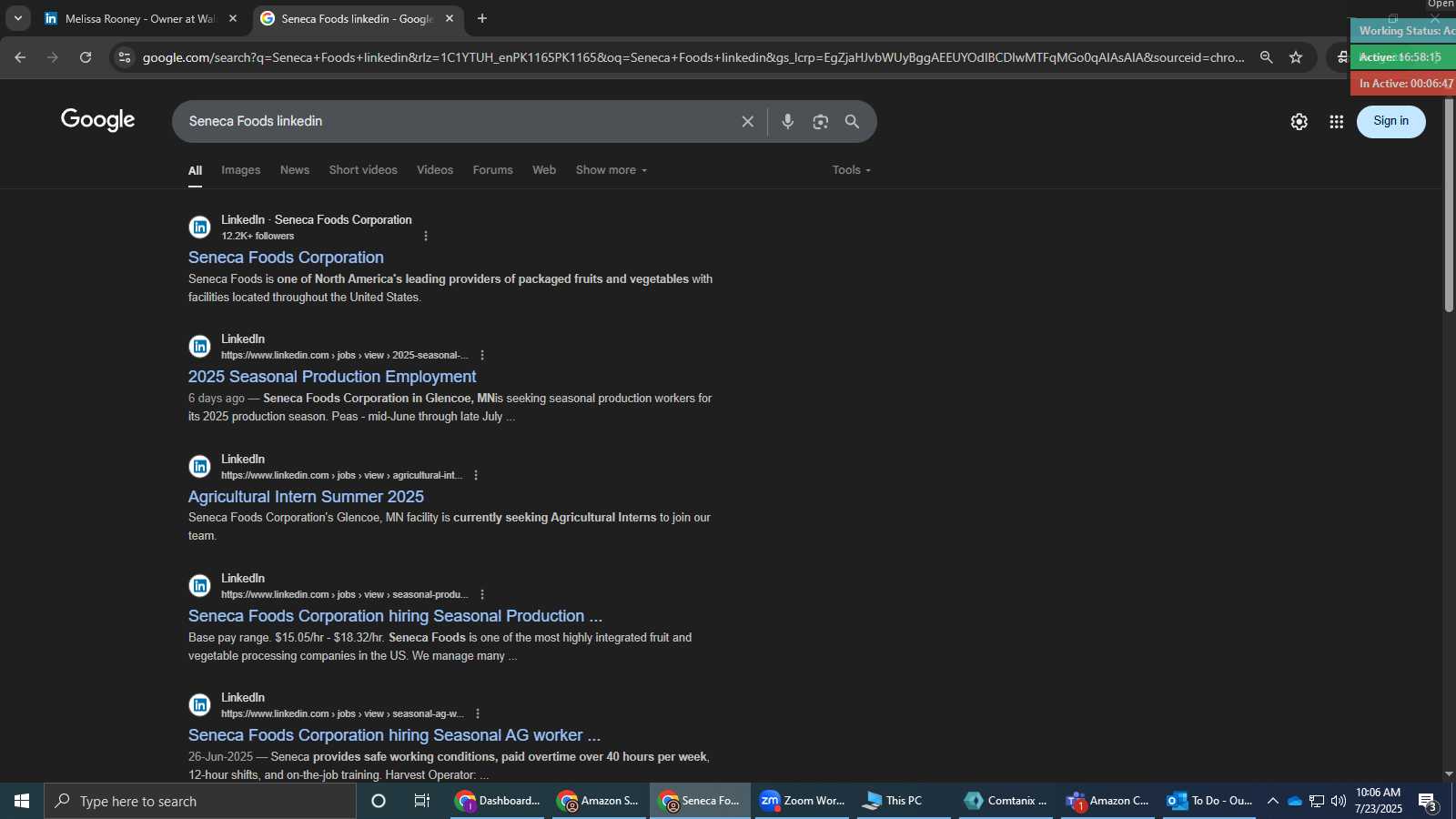Open more options for 2025 Seasonal Production result
Image resolution: width=1456 pixels, height=819 pixels.
click(x=482, y=356)
